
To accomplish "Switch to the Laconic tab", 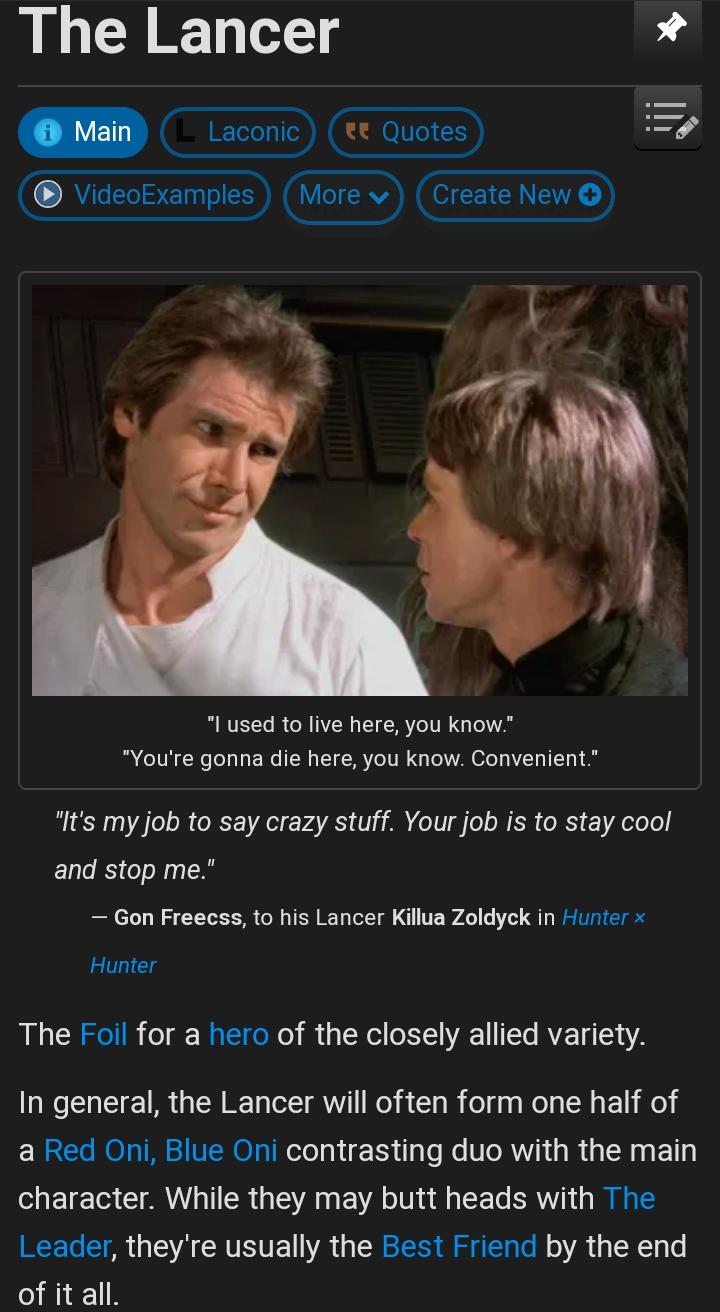I will [x=238, y=132].
